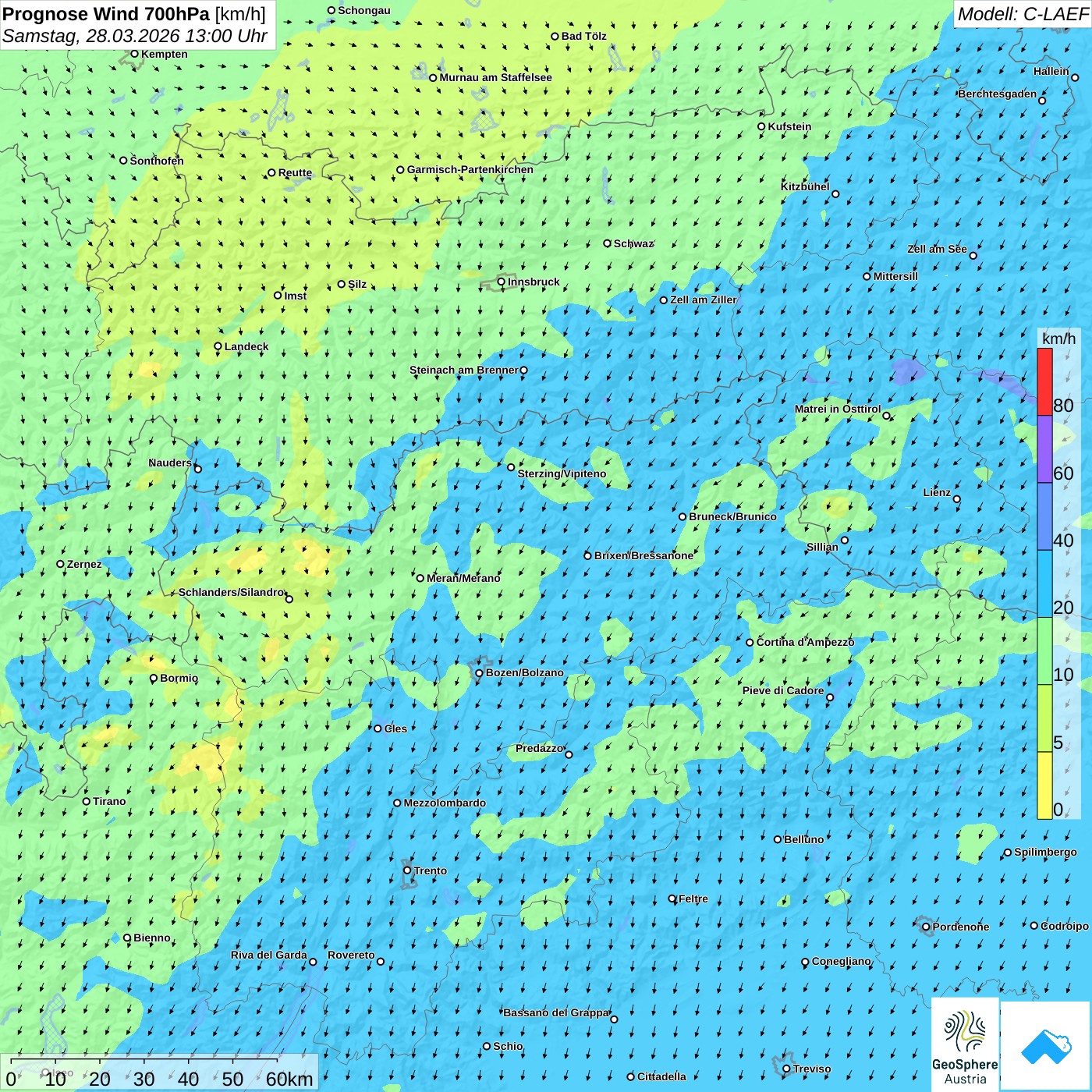Click the 'Schongau' label
The width and height of the screenshot is (1092, 1092).
(364, 10)
